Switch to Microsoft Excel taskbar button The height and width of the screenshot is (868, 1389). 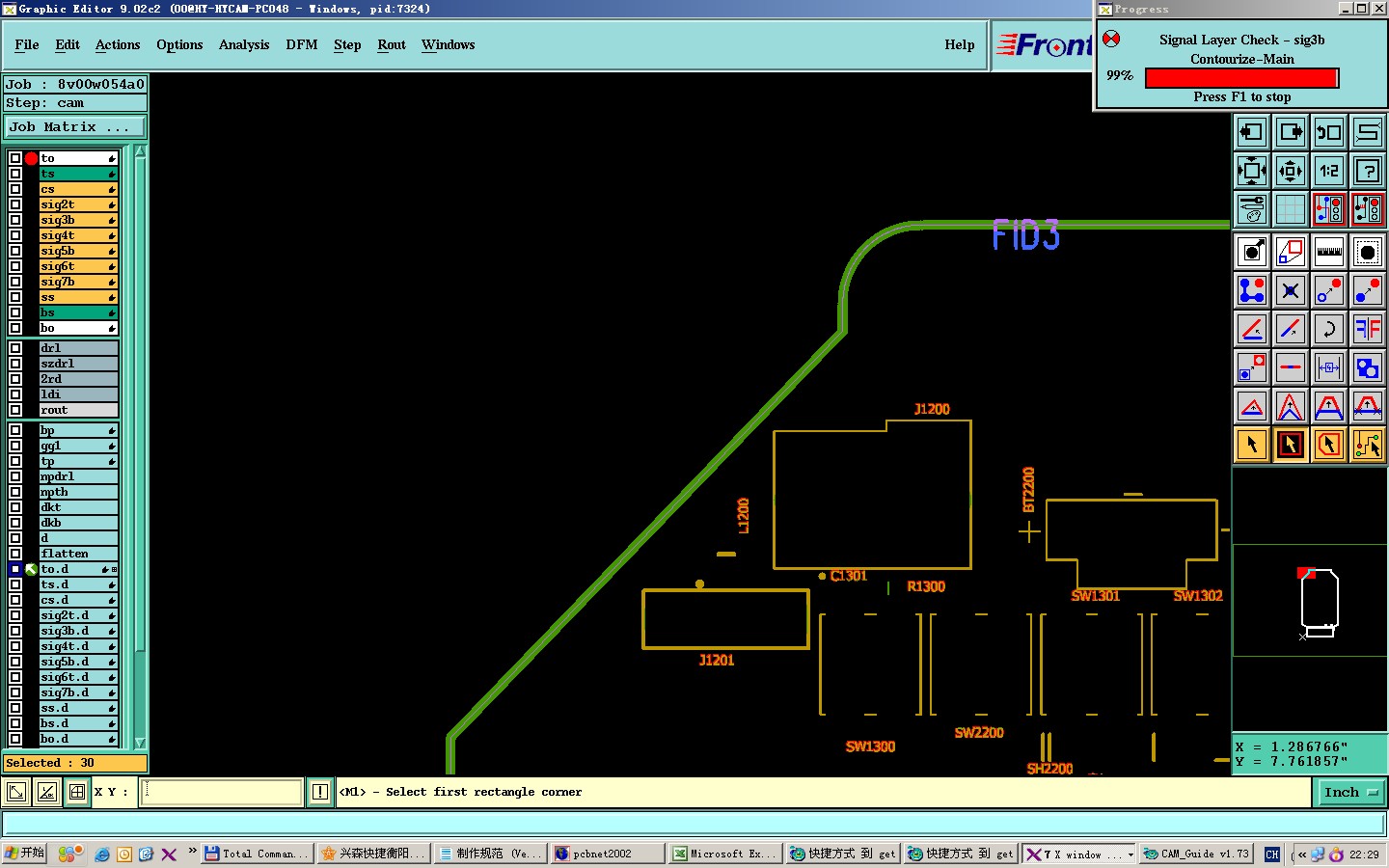click(x=725, y=854)
